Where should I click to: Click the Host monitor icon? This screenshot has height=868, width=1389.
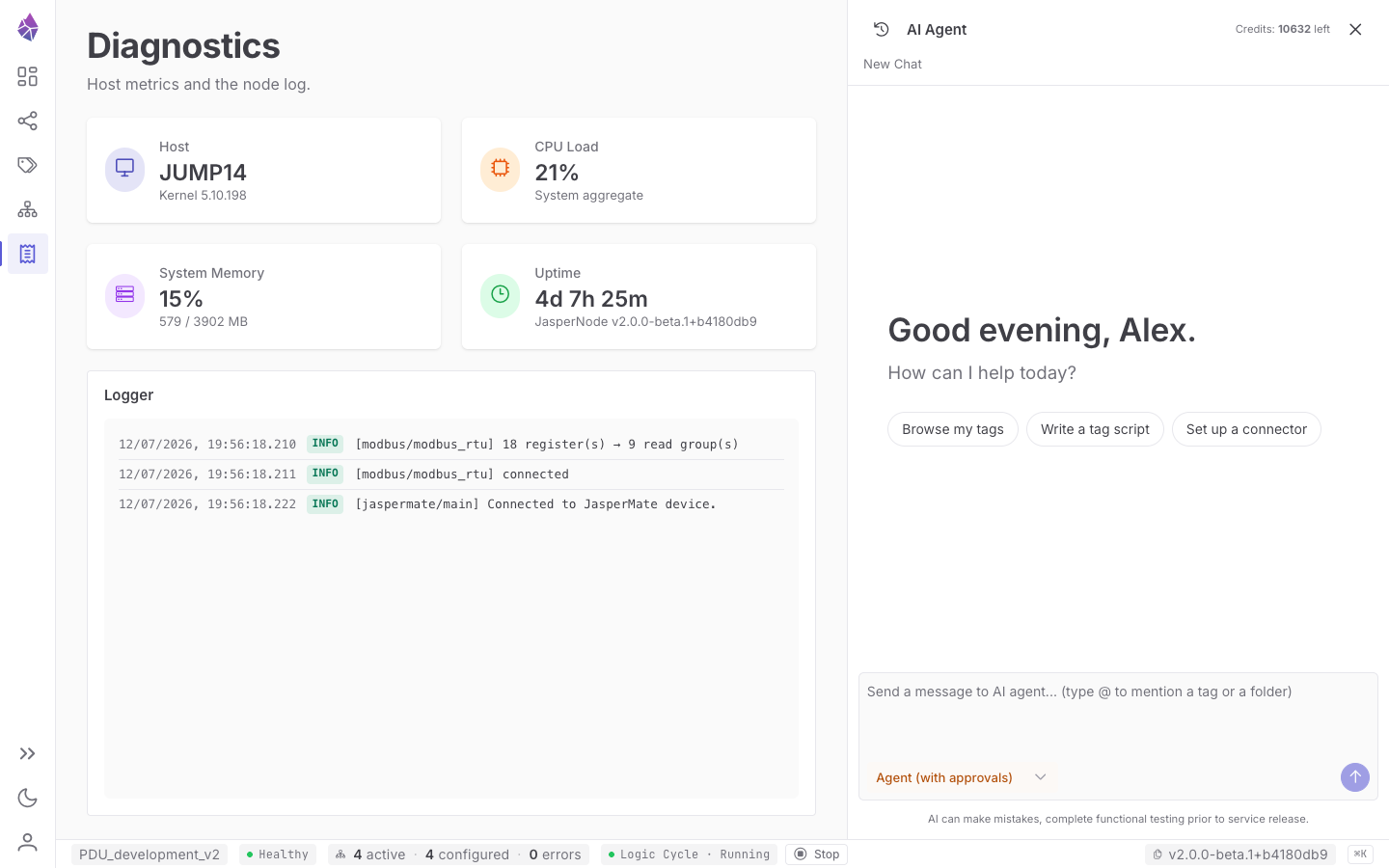124,170
